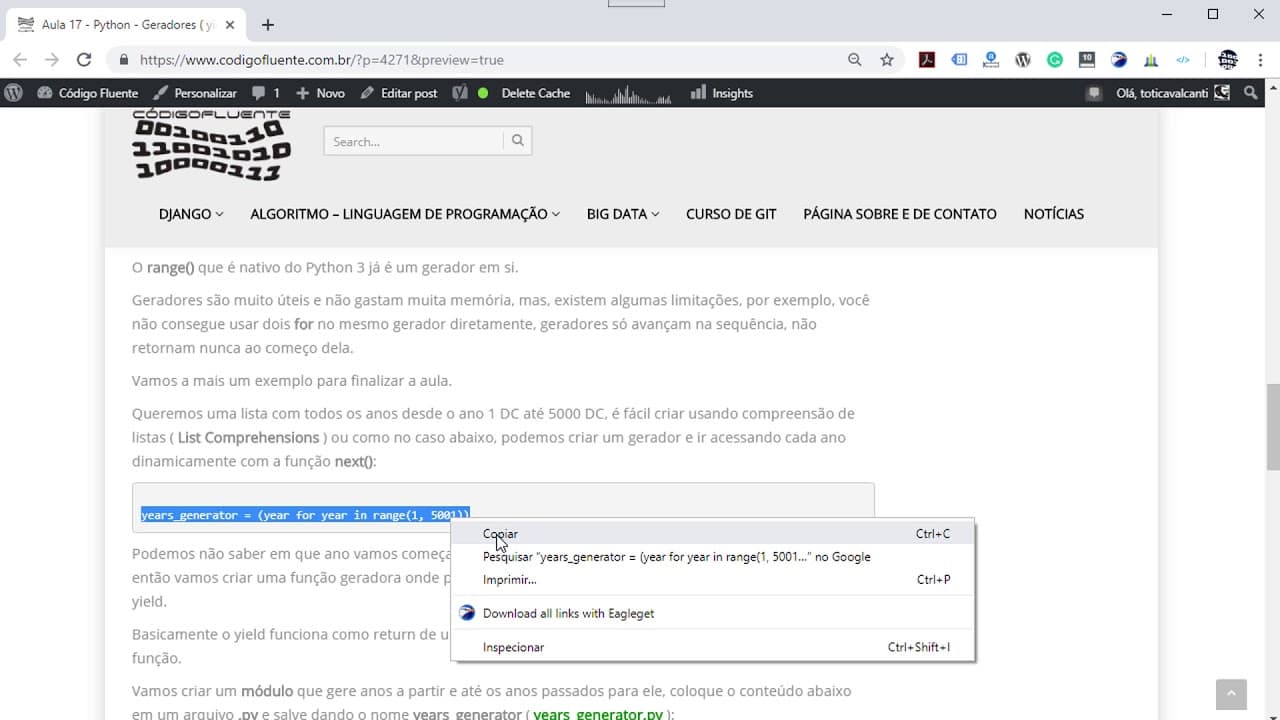Select Copiar in the context menu
1280x720 pixels.
pyautogui.click(x=713, y=534)
